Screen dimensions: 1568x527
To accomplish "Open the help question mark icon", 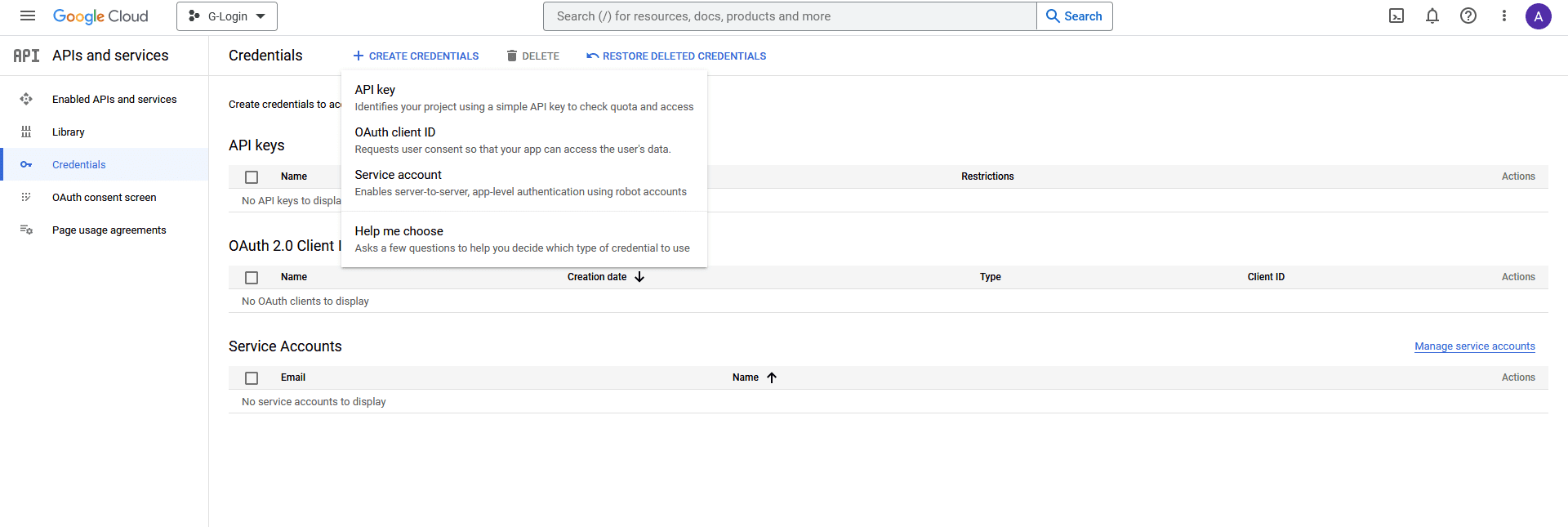I will (x=1468, y=16).
